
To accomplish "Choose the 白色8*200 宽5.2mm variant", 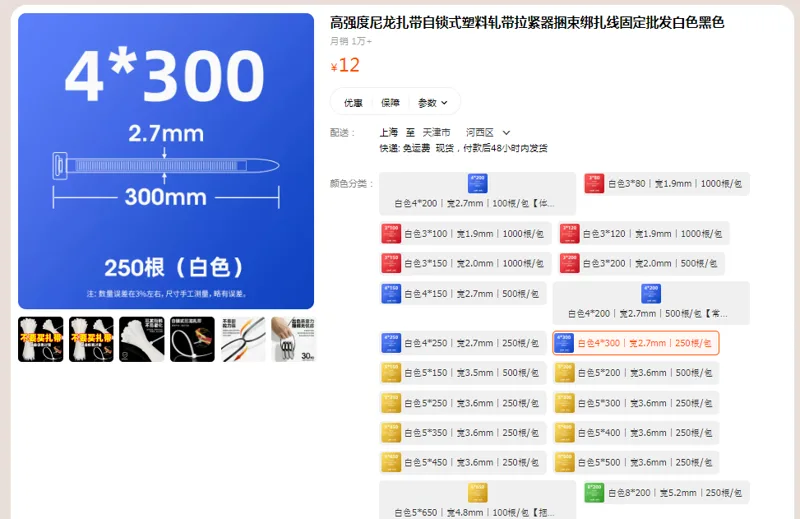I will tap(666, 492).
